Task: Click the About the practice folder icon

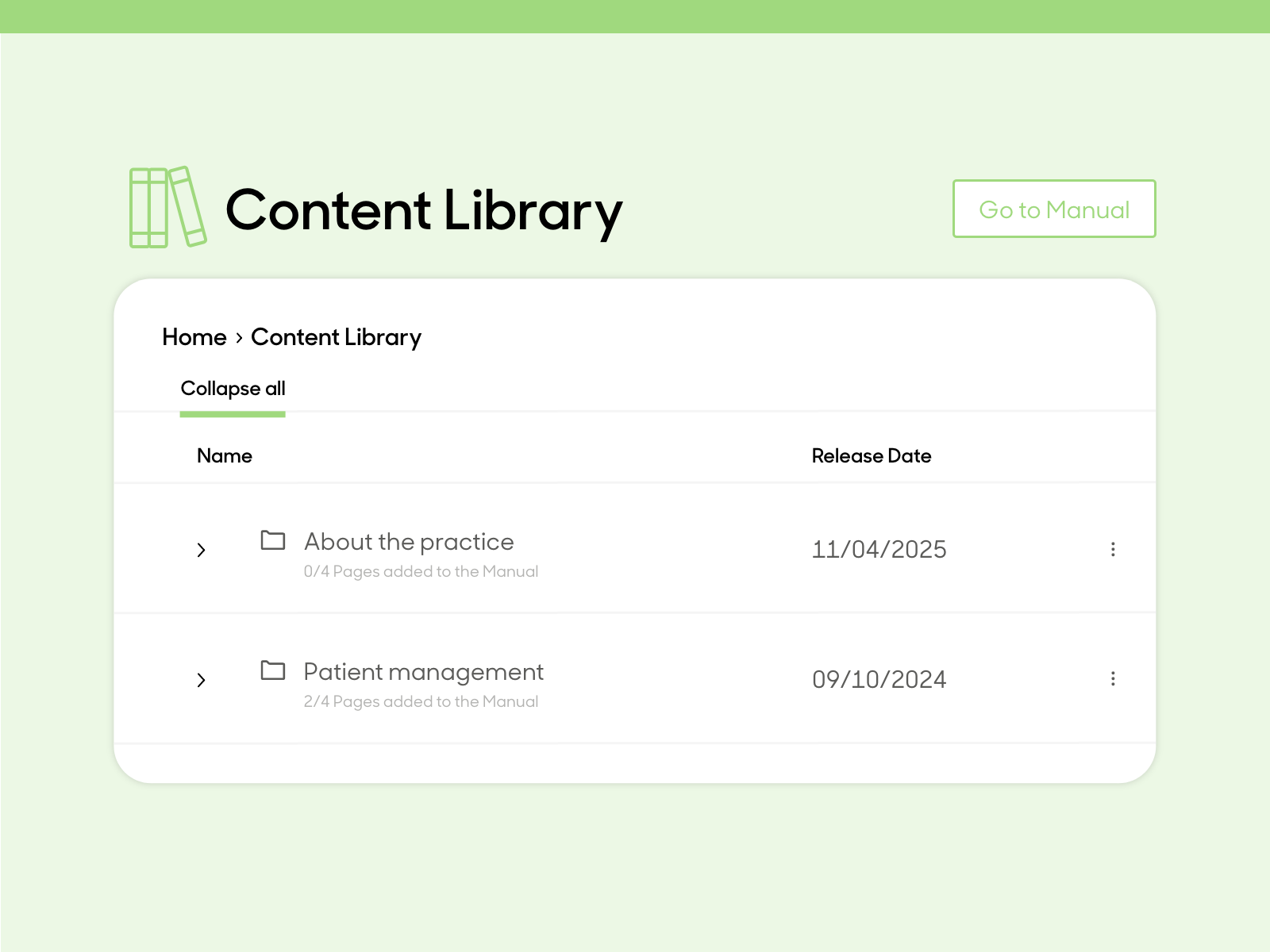Action: point(273,540)
